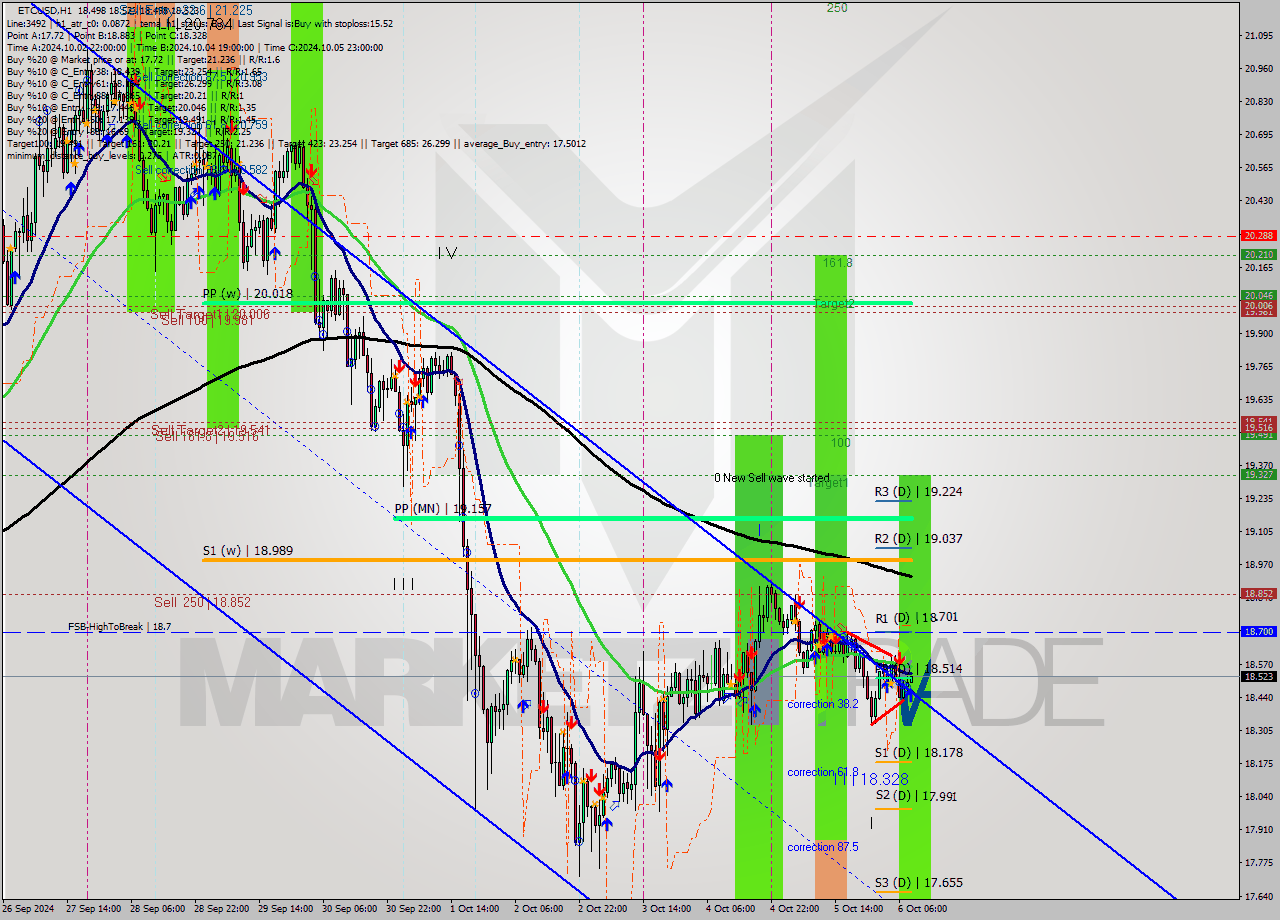Click the 'S1 (D) | 18.178' support label
Screen dimensions: 1280x920
point(918,753)
